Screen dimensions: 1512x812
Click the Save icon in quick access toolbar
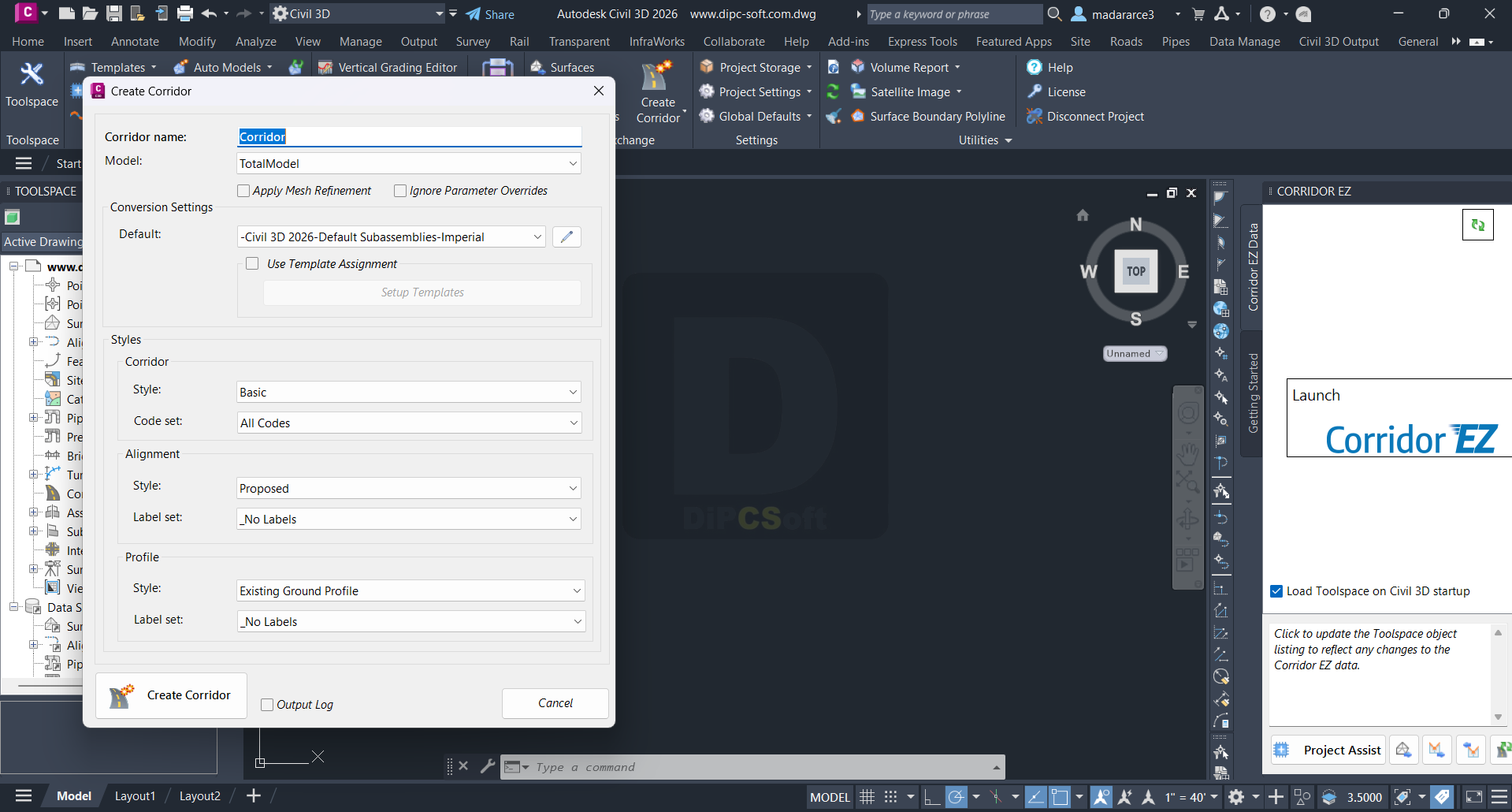114,13
